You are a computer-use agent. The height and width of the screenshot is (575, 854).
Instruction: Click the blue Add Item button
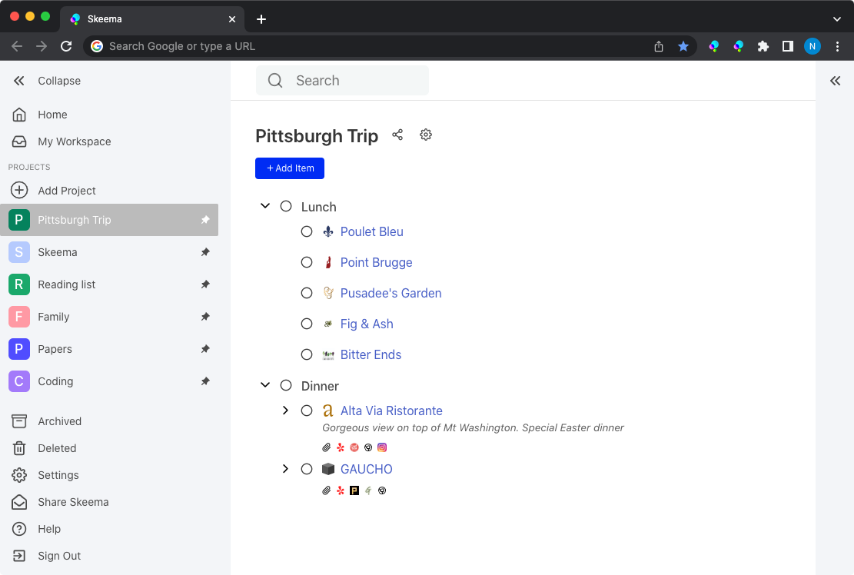290,168
